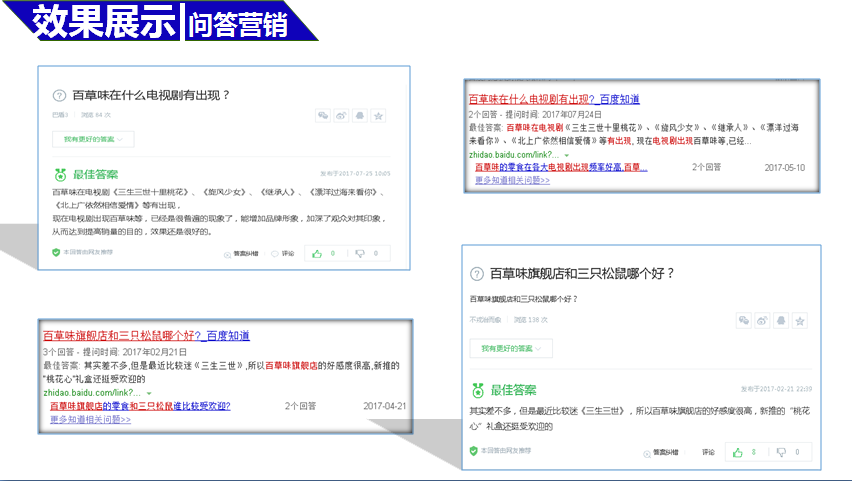Open sub-result 百草味旗舰店的零食和三只松鼠谁比较受欢迎

140,406
